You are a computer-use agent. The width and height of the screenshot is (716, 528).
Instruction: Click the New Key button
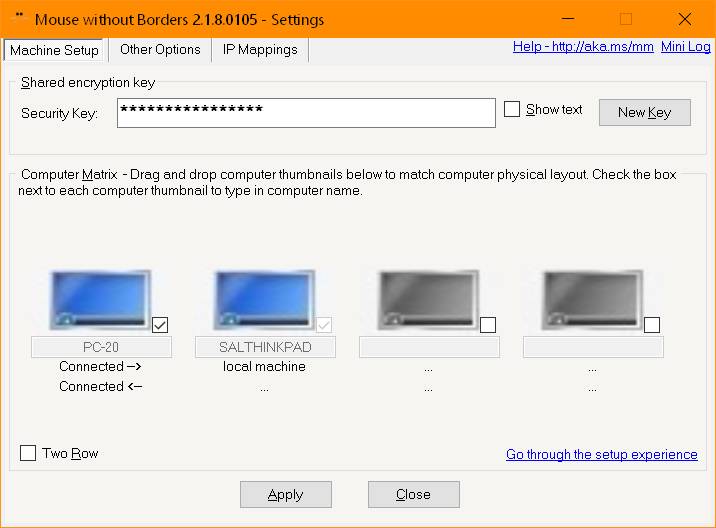(x=644, y=112)
